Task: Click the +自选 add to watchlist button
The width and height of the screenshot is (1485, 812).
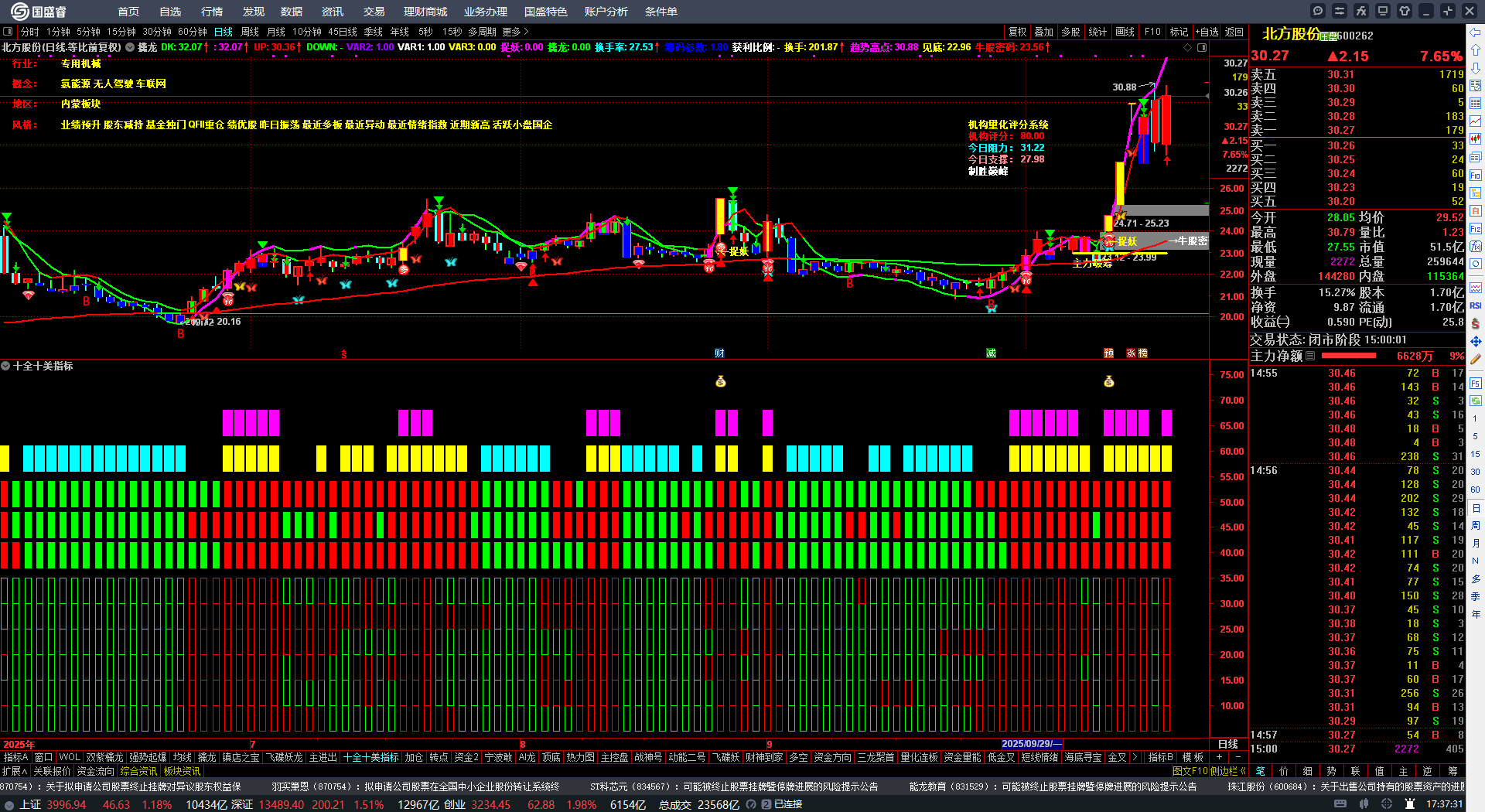Action: (1207, 32)
